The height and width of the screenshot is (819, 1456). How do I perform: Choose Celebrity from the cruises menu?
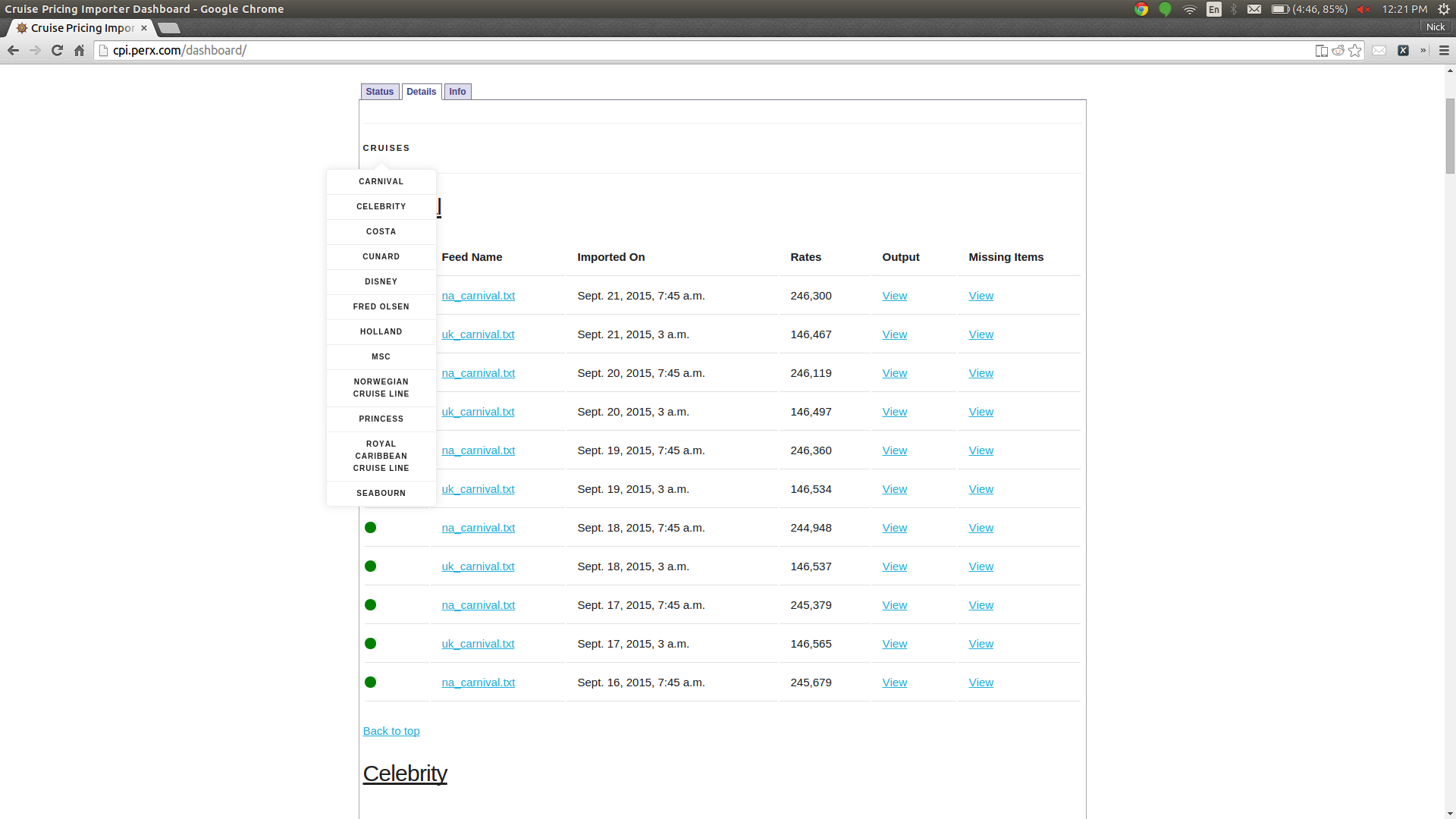[381, 207]
